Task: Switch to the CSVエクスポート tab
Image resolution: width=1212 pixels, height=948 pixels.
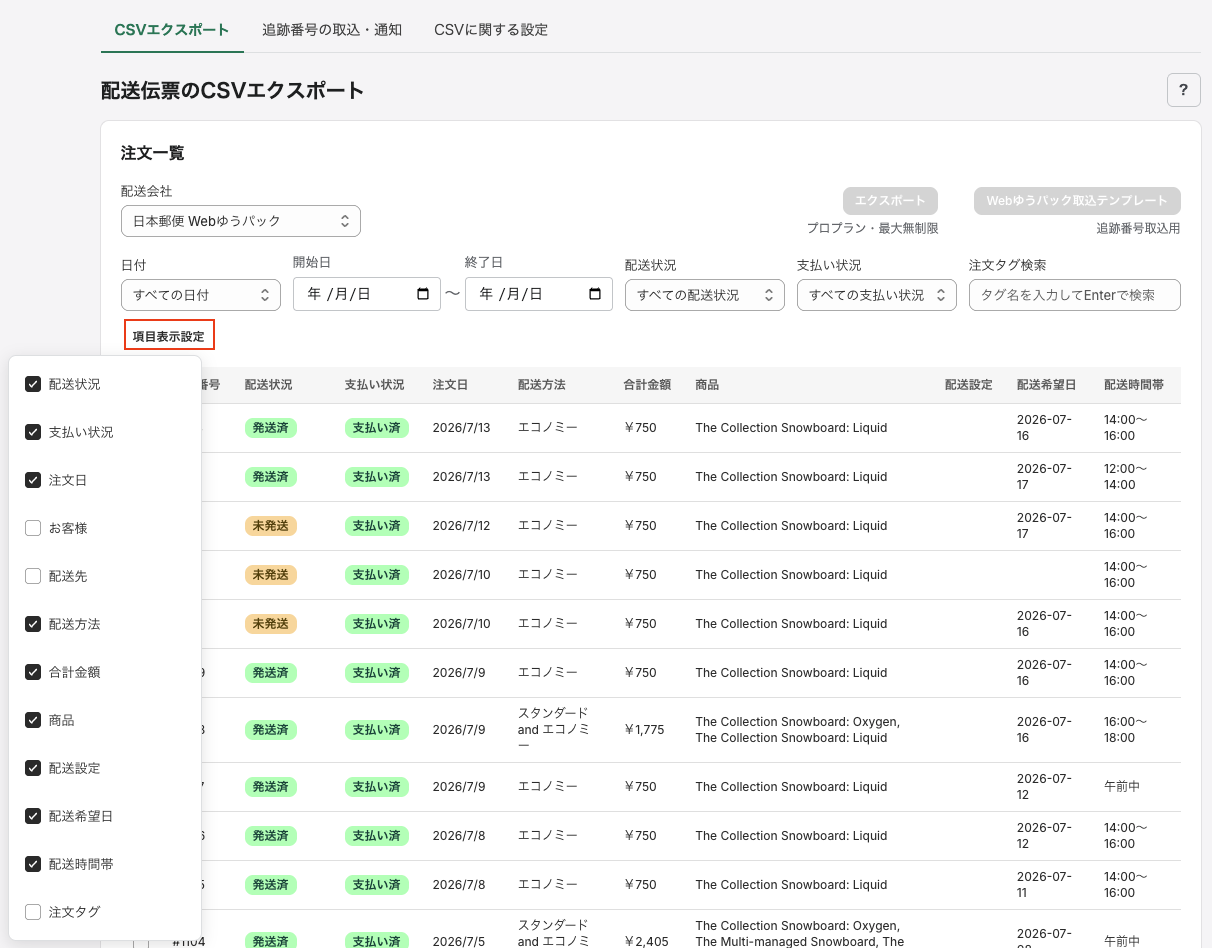Action: tap(172, 30)
